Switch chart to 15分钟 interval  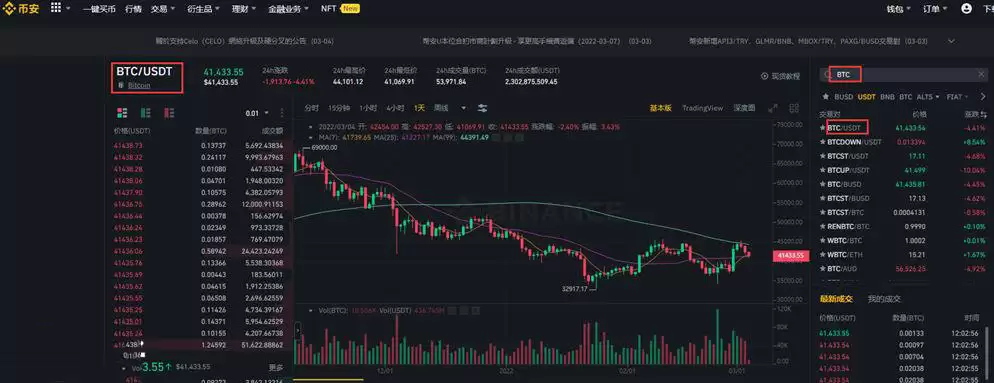(x=339, y=108)
